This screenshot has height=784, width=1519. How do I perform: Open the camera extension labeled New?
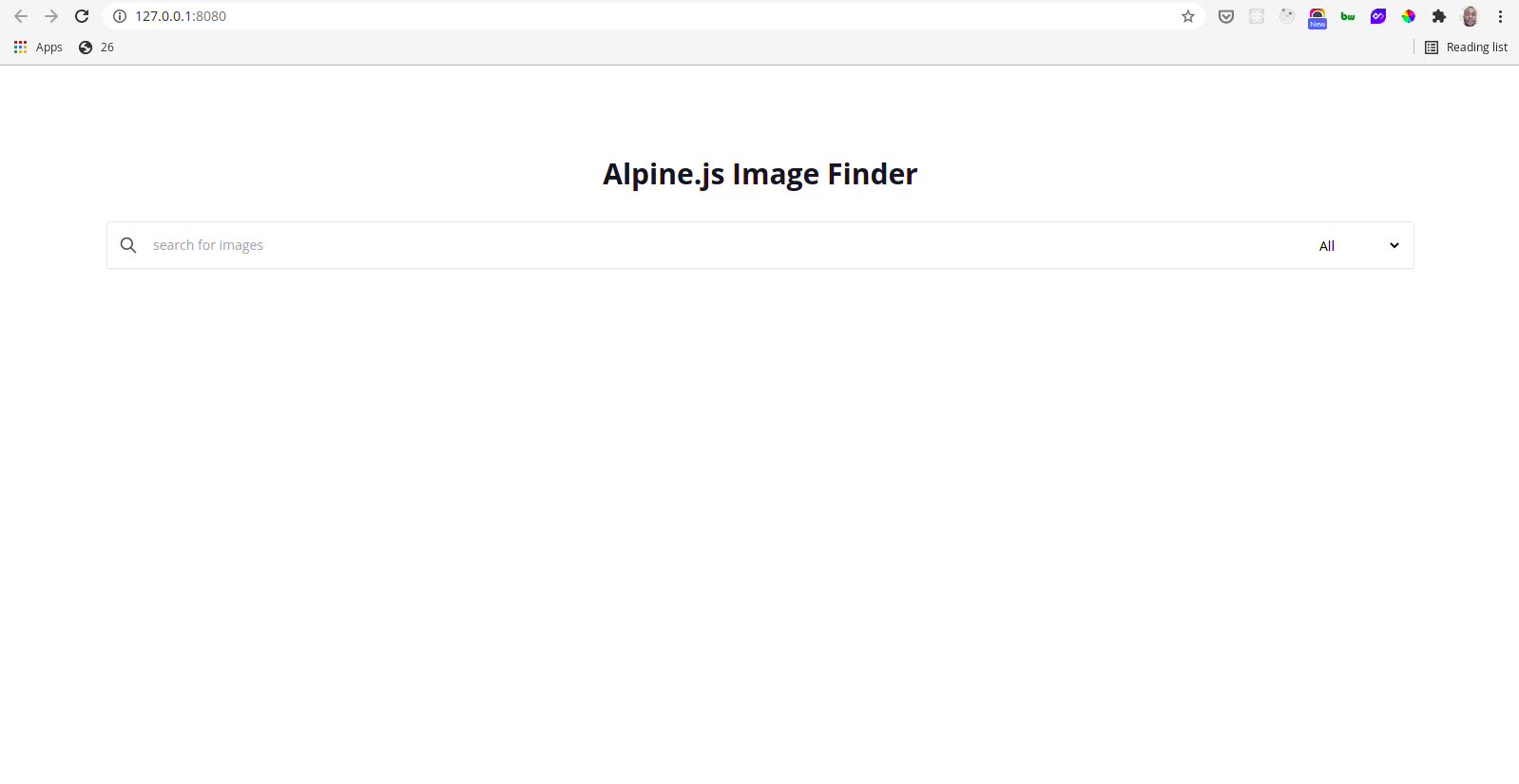point(1317,16)
